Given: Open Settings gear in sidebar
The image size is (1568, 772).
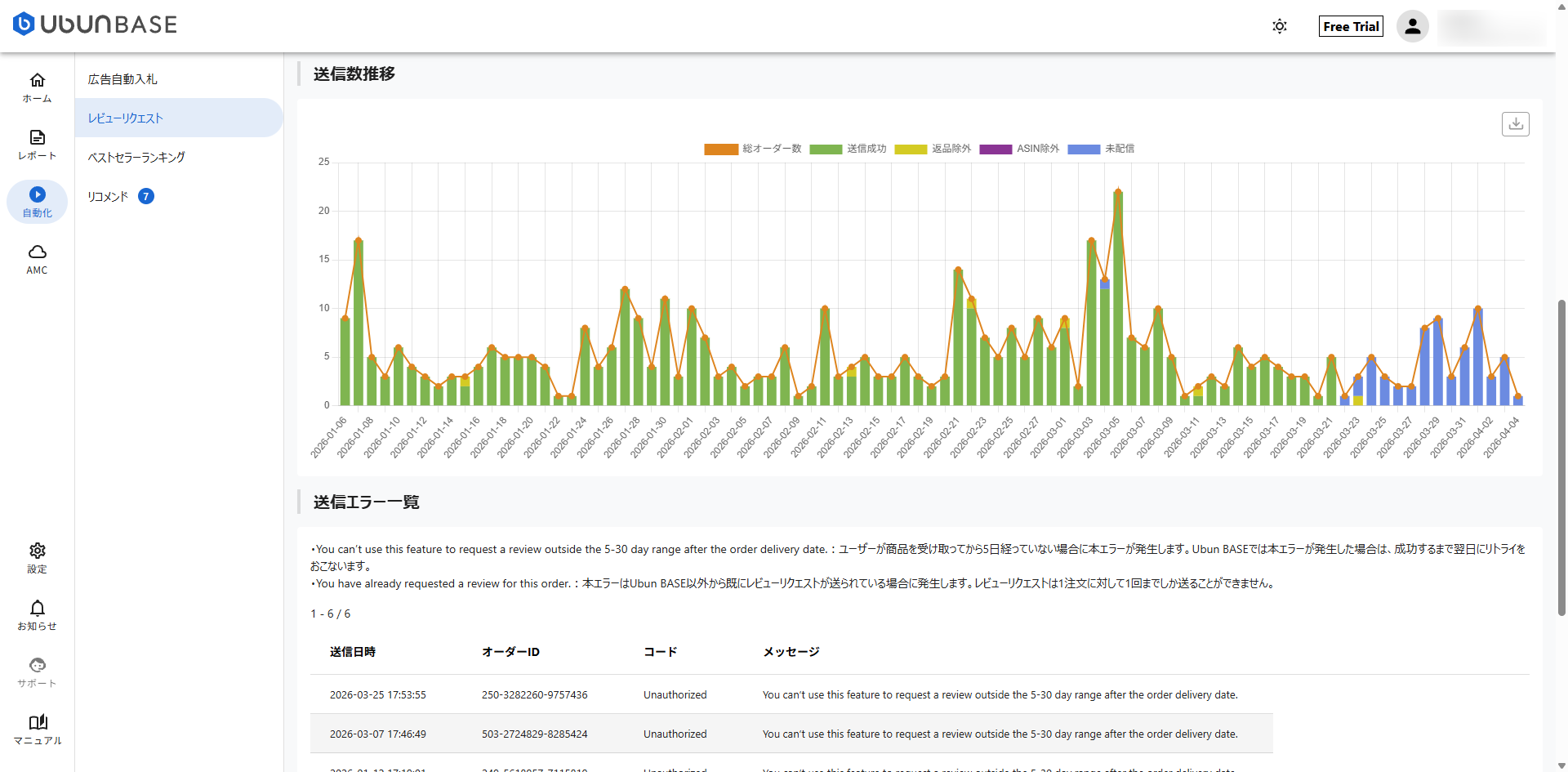Looking at the screenshot, I should coord(38,551).
